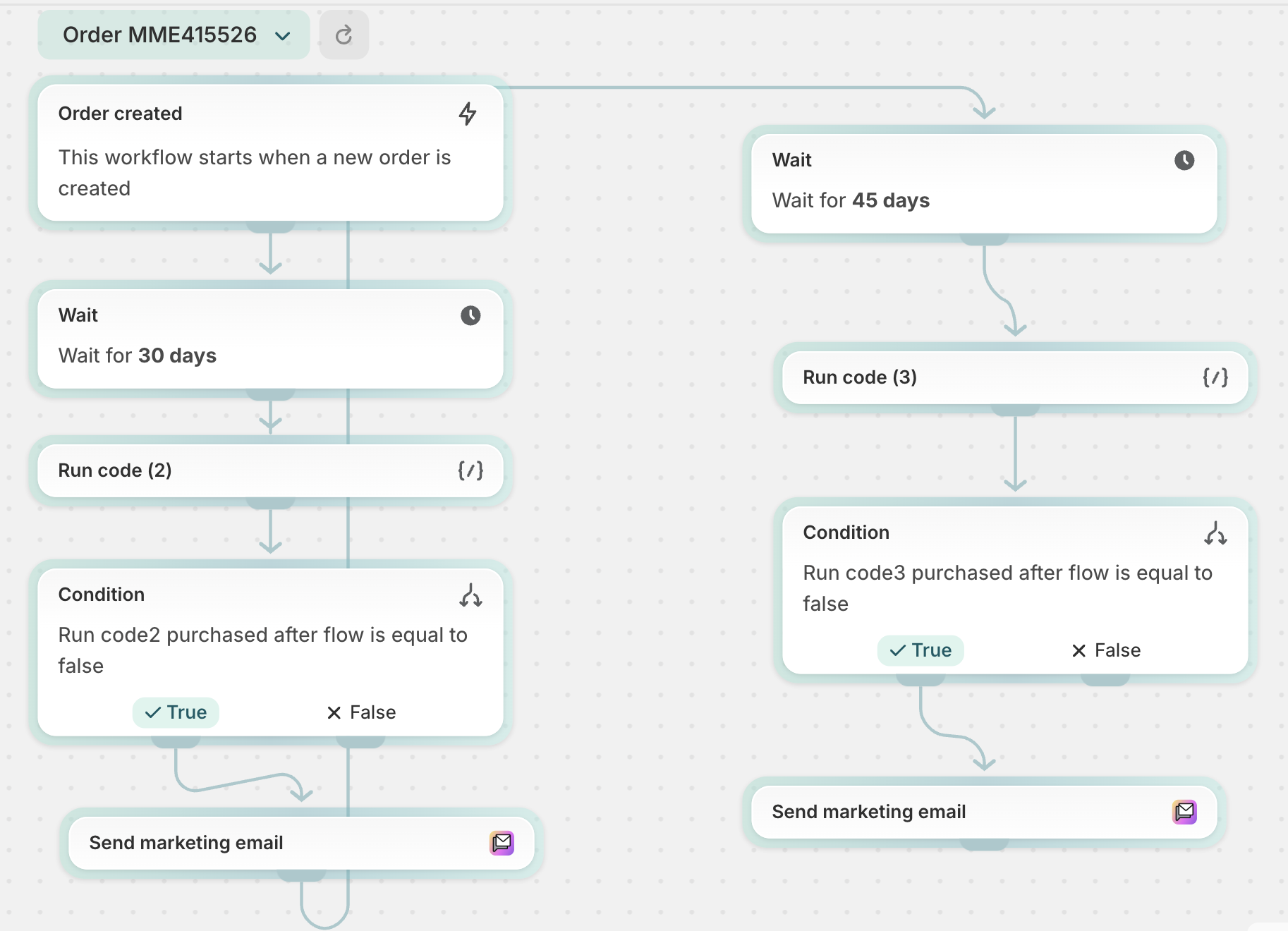Image resolution: width=1288 pixels, height=931 pixels.
Task: Click the branch icon on the right Condition card
Action: (1217, 534)
